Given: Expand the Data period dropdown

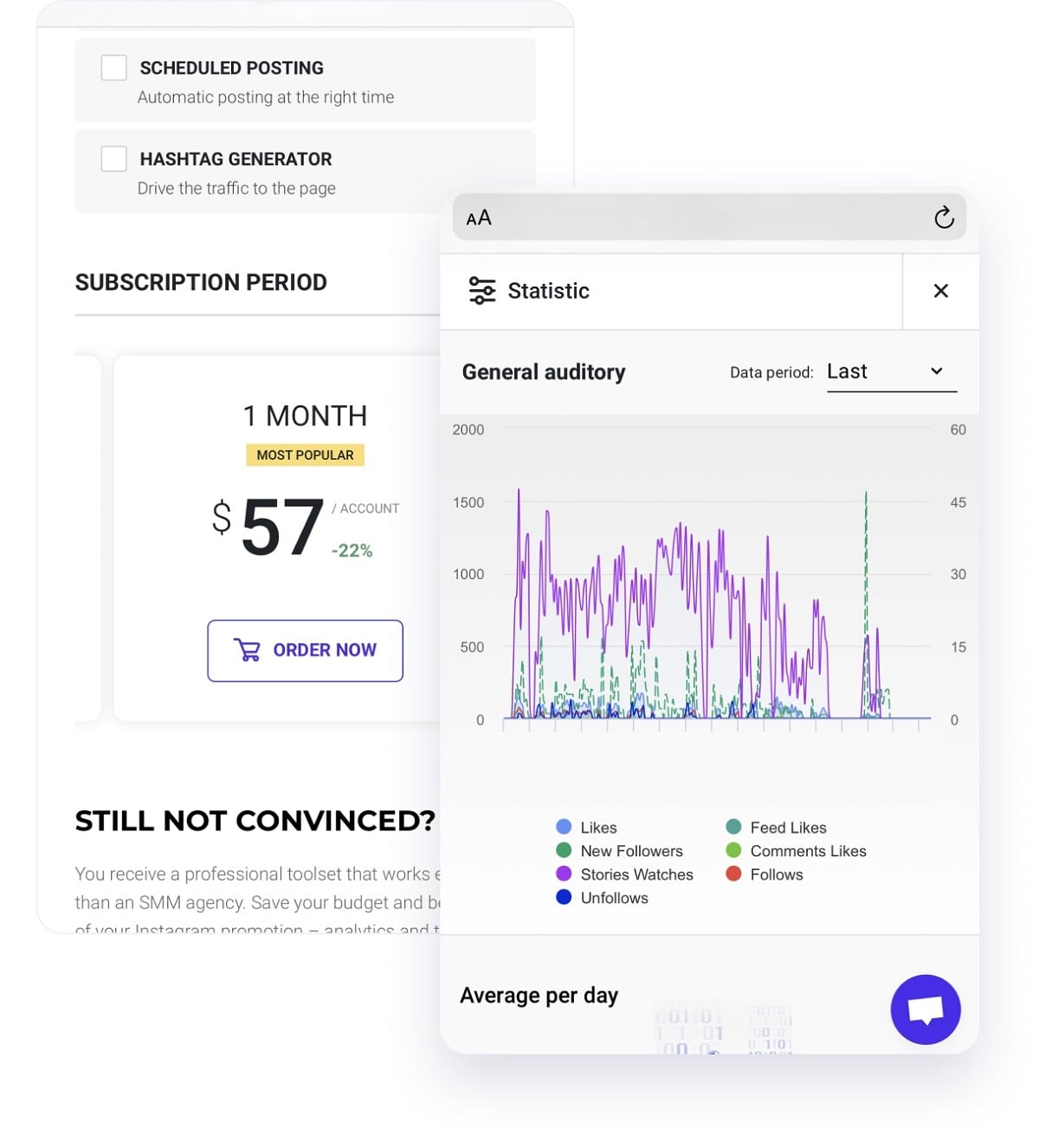Looking at the screenshot, I should point(890,372).
